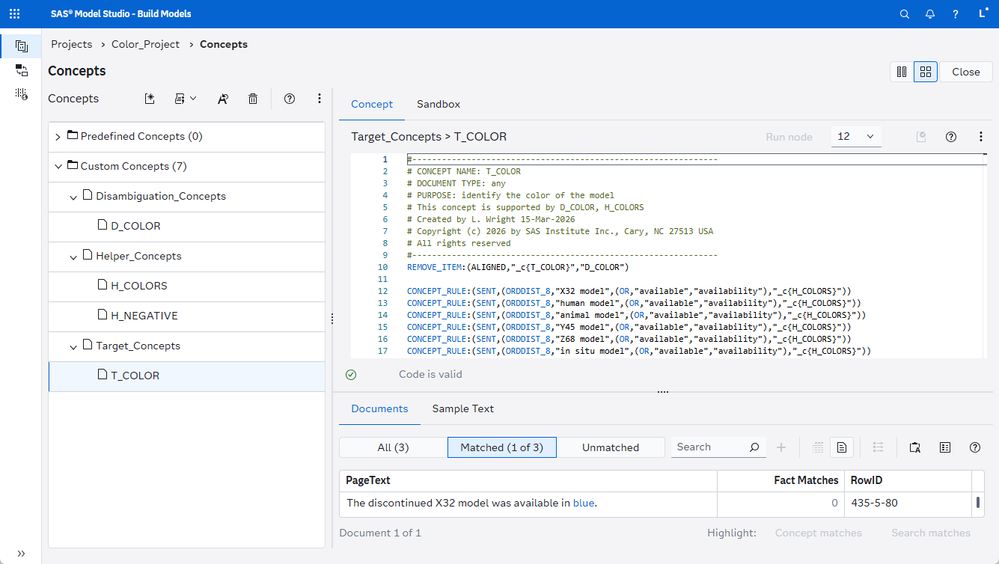
Task: Open the applications menu grid icon
Action: pyautogui.click(x=15, y=13)
